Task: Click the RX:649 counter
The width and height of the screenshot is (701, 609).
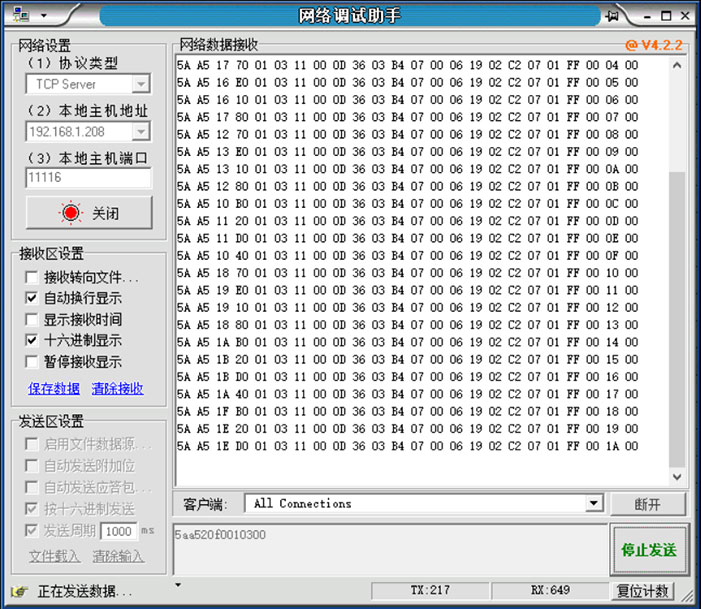Action: pyautogui.click(x=550, y=590)
